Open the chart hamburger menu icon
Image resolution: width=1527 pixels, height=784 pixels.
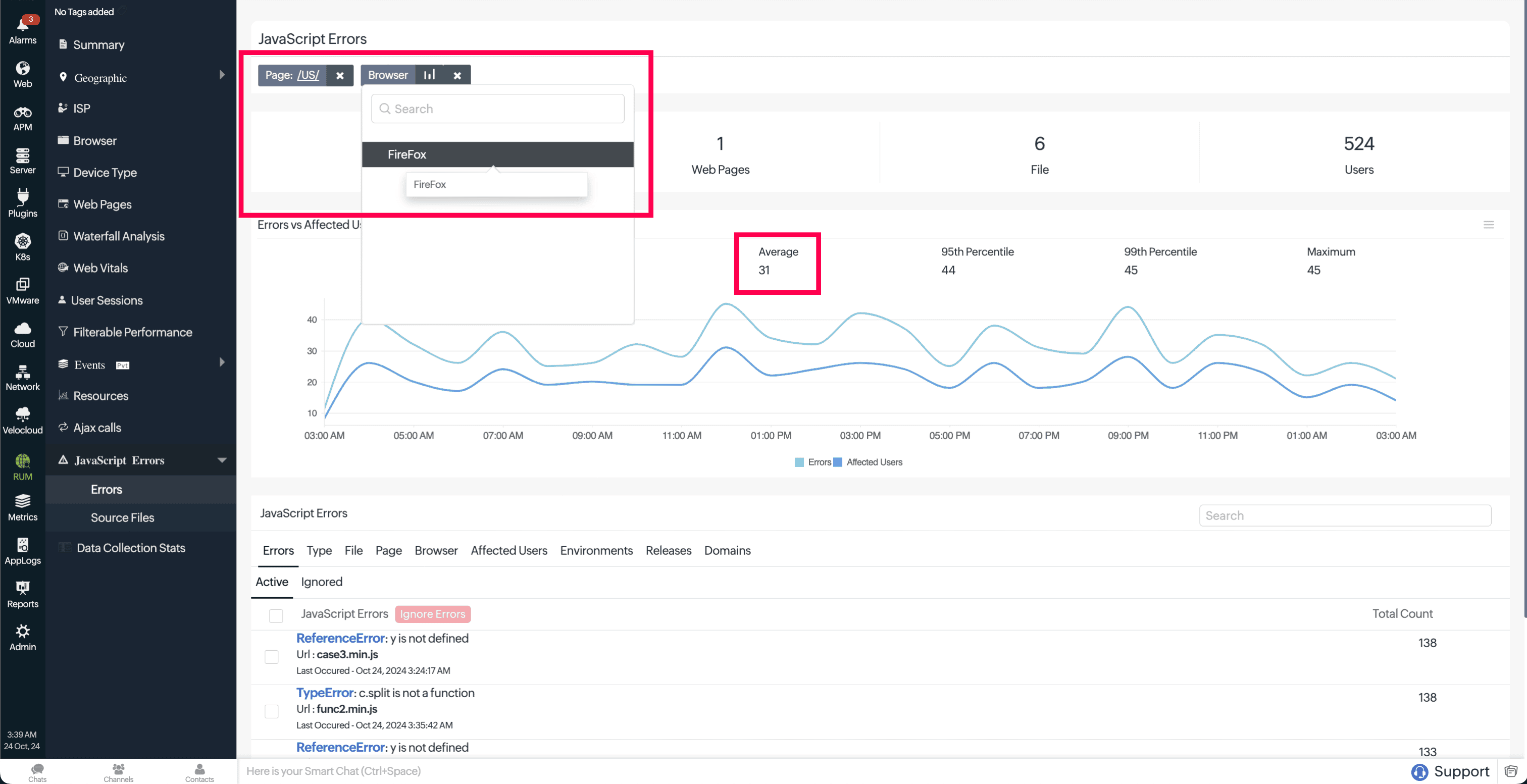[x=1488, y=225]
